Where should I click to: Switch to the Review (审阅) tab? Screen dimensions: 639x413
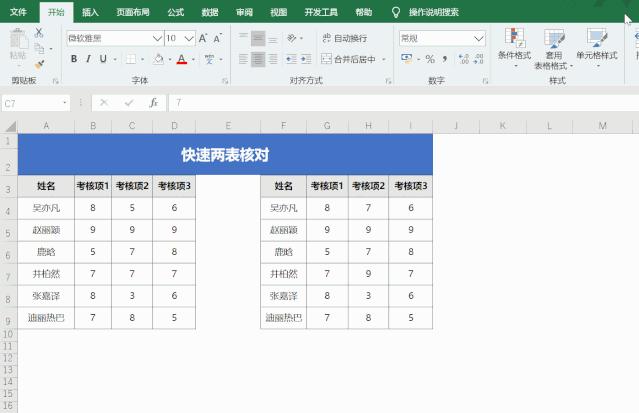coord(244,12)
